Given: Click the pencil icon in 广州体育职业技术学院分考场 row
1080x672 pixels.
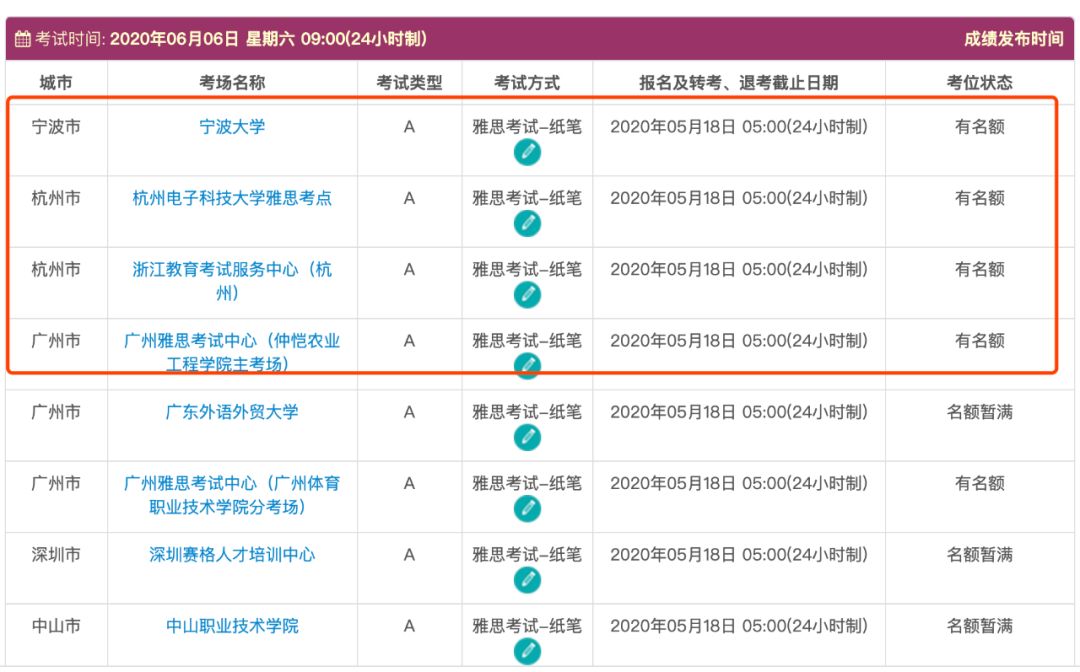Looking at the screenshot, I should pos(527,509).
